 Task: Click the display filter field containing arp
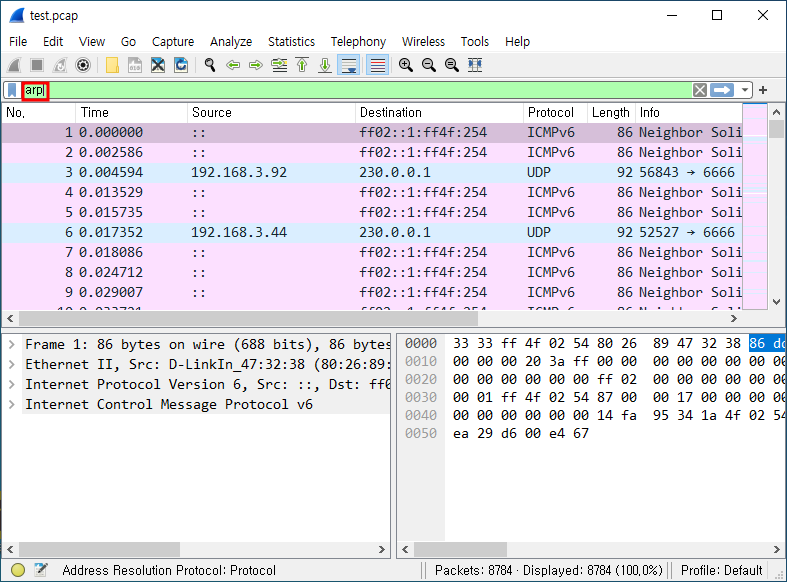(356, 90)
